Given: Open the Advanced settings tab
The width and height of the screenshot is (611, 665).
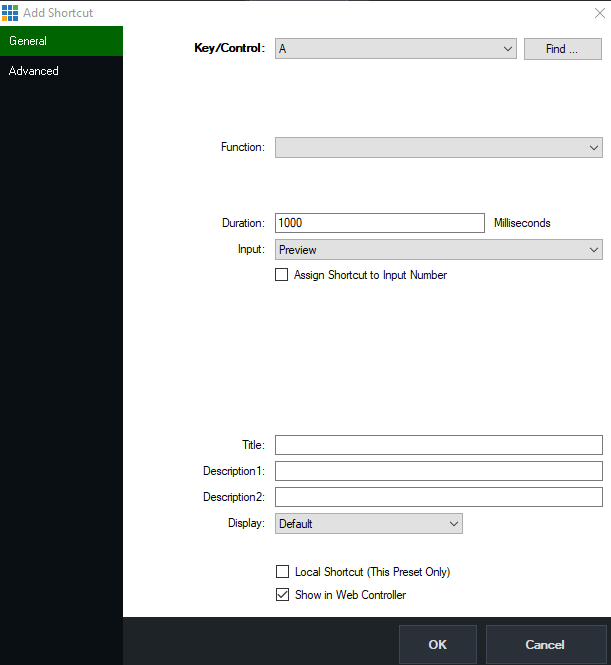Looking at the screenshot, I should pyautogui.click(x=61, y=71).
